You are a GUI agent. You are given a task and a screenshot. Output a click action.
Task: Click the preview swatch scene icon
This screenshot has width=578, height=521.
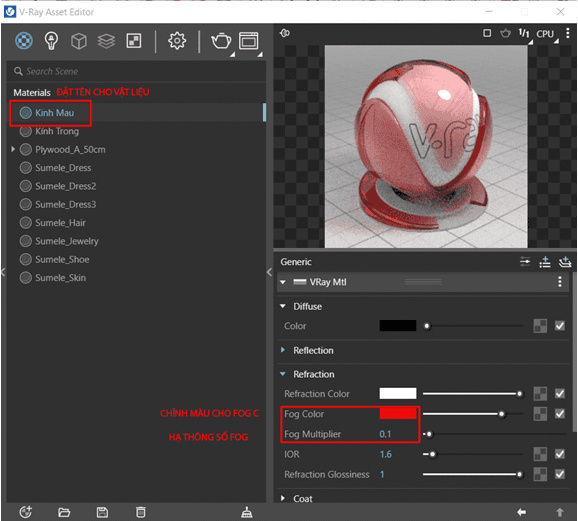pos(285,33)
